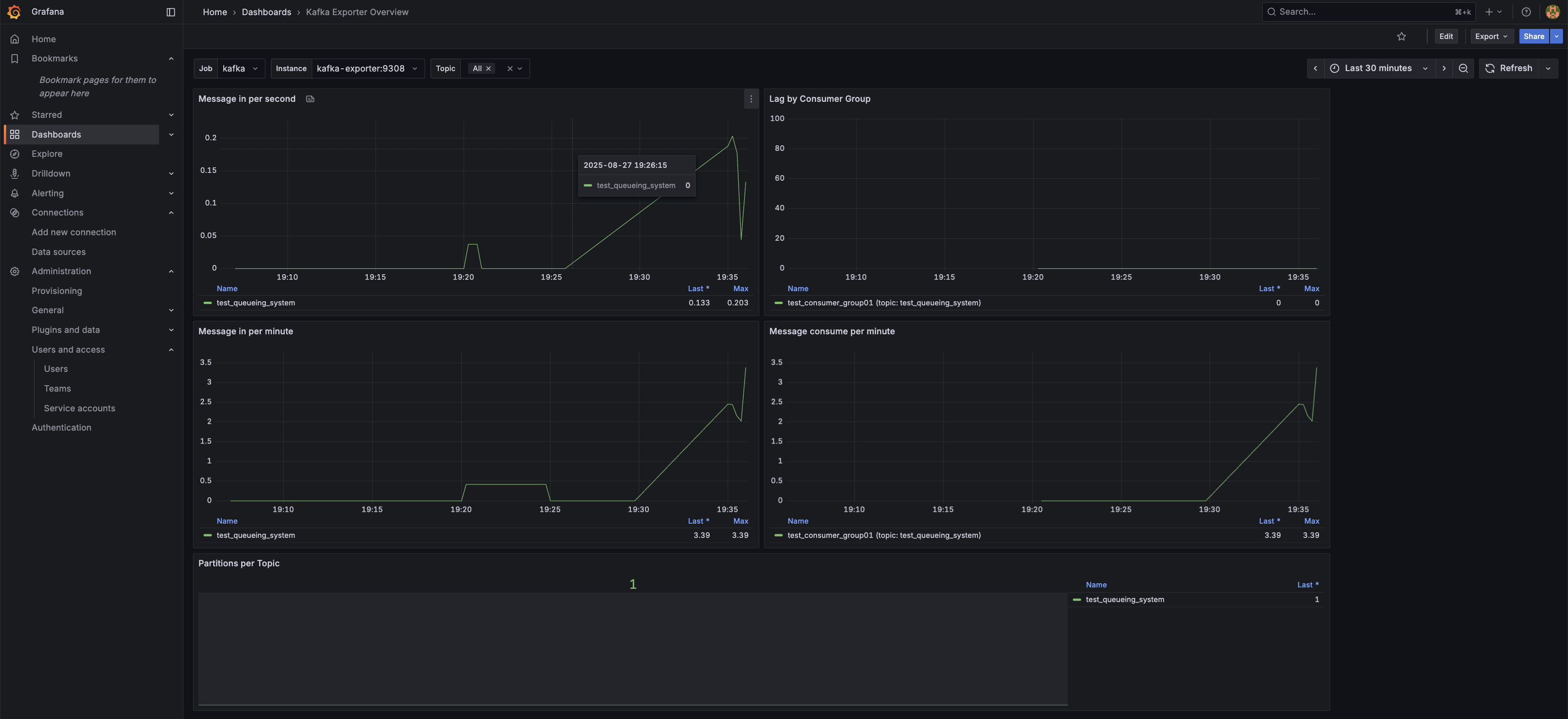Viewport: 1568px width, 719px height.
Task: Click the Grafana logo
Action: 14,12
